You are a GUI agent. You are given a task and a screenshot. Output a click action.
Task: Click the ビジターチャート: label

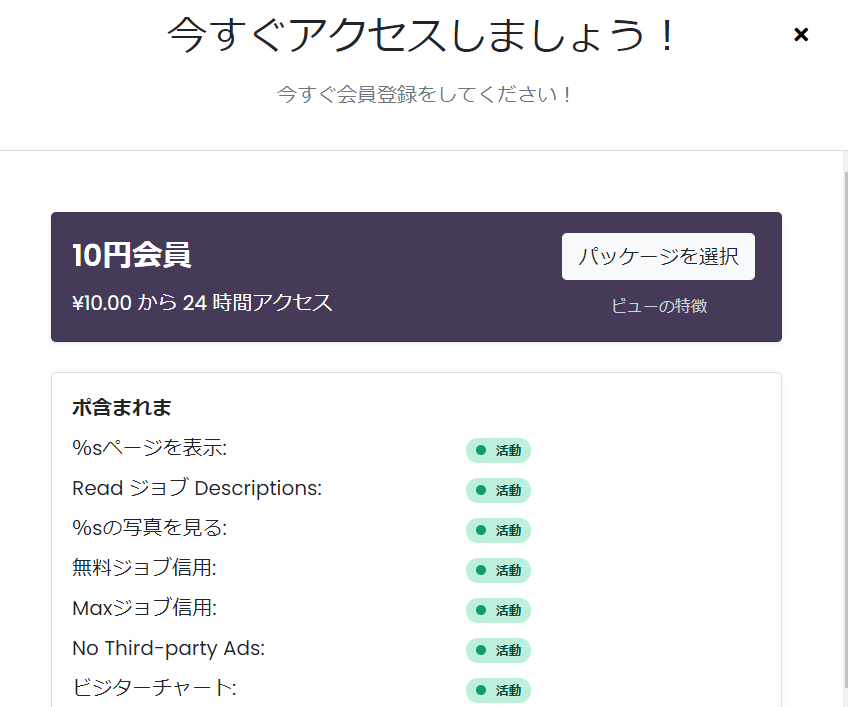pos(154,688)
